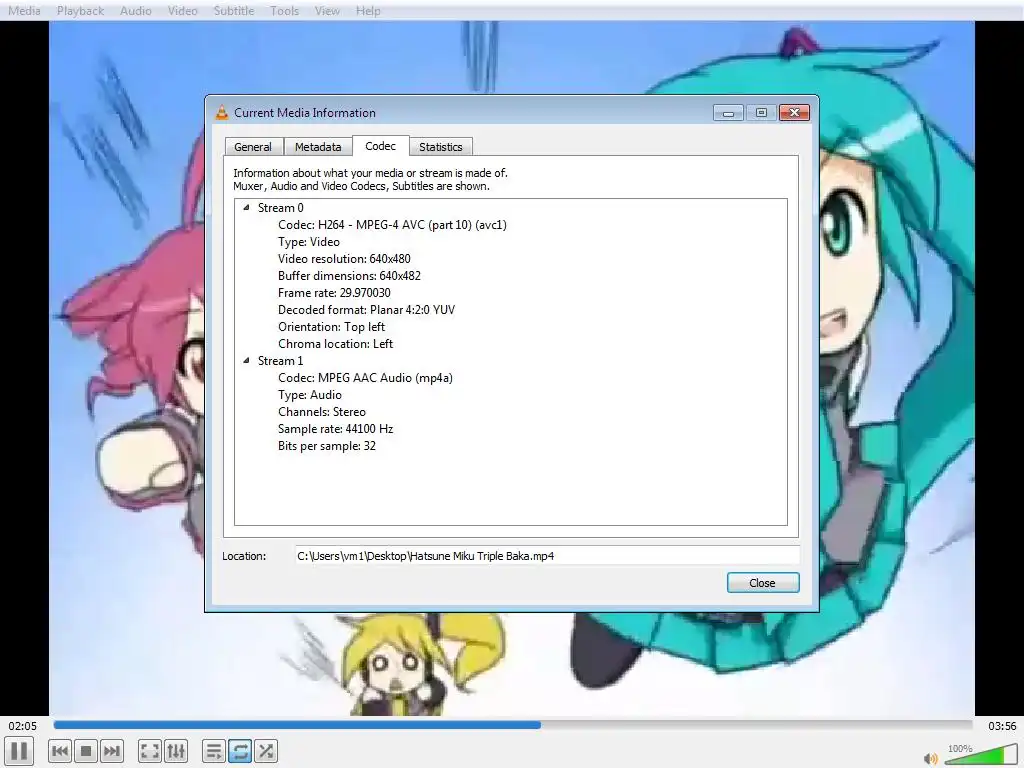This screenshot has height=768, width=1024.
Task: Open the Help menu
Action: [x=368, y=10]
